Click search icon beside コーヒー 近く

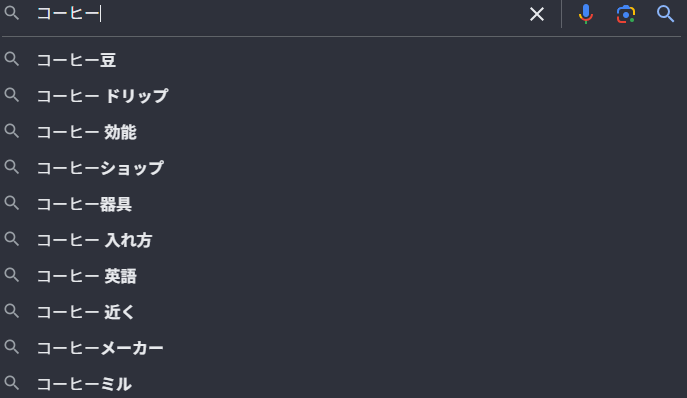point(12,311)
